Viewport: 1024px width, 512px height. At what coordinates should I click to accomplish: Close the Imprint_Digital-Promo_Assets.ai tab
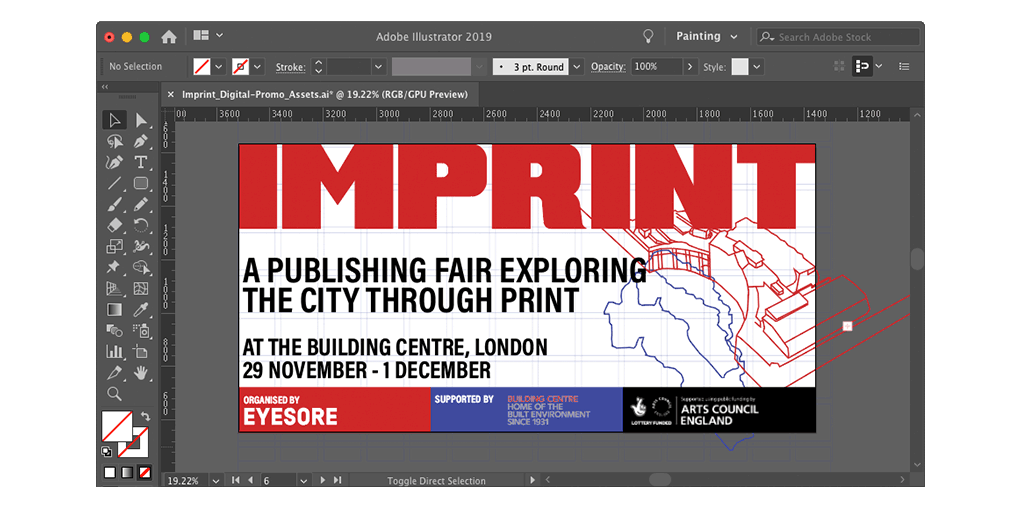[171, 95]
